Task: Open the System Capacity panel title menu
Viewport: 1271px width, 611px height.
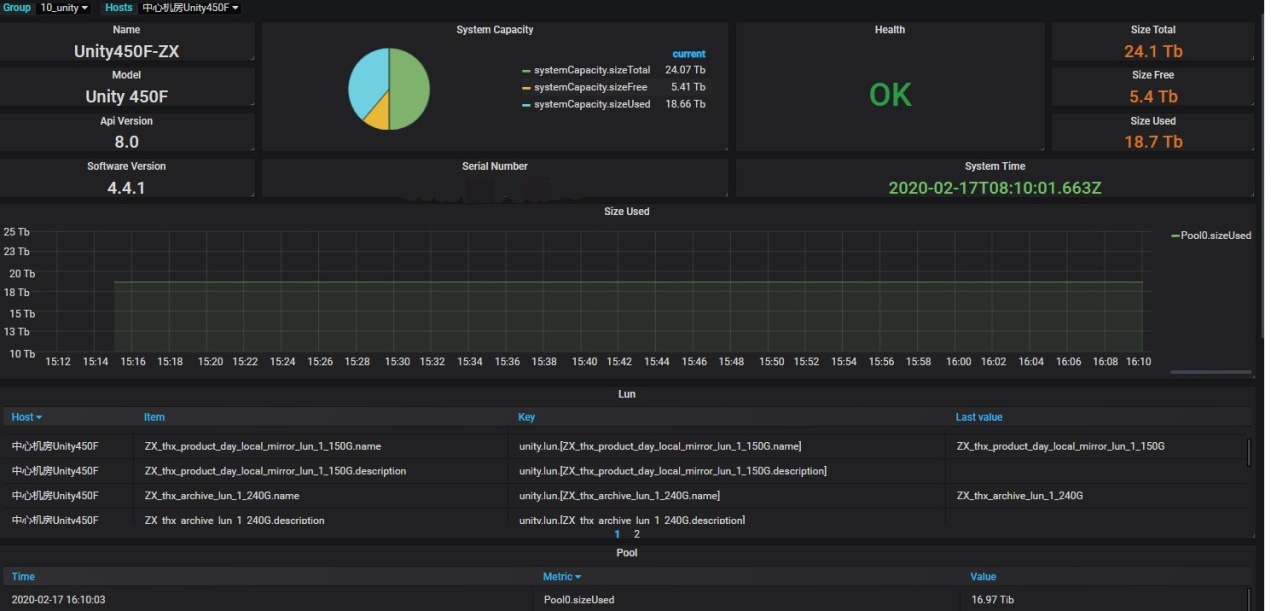Action: 495,30
